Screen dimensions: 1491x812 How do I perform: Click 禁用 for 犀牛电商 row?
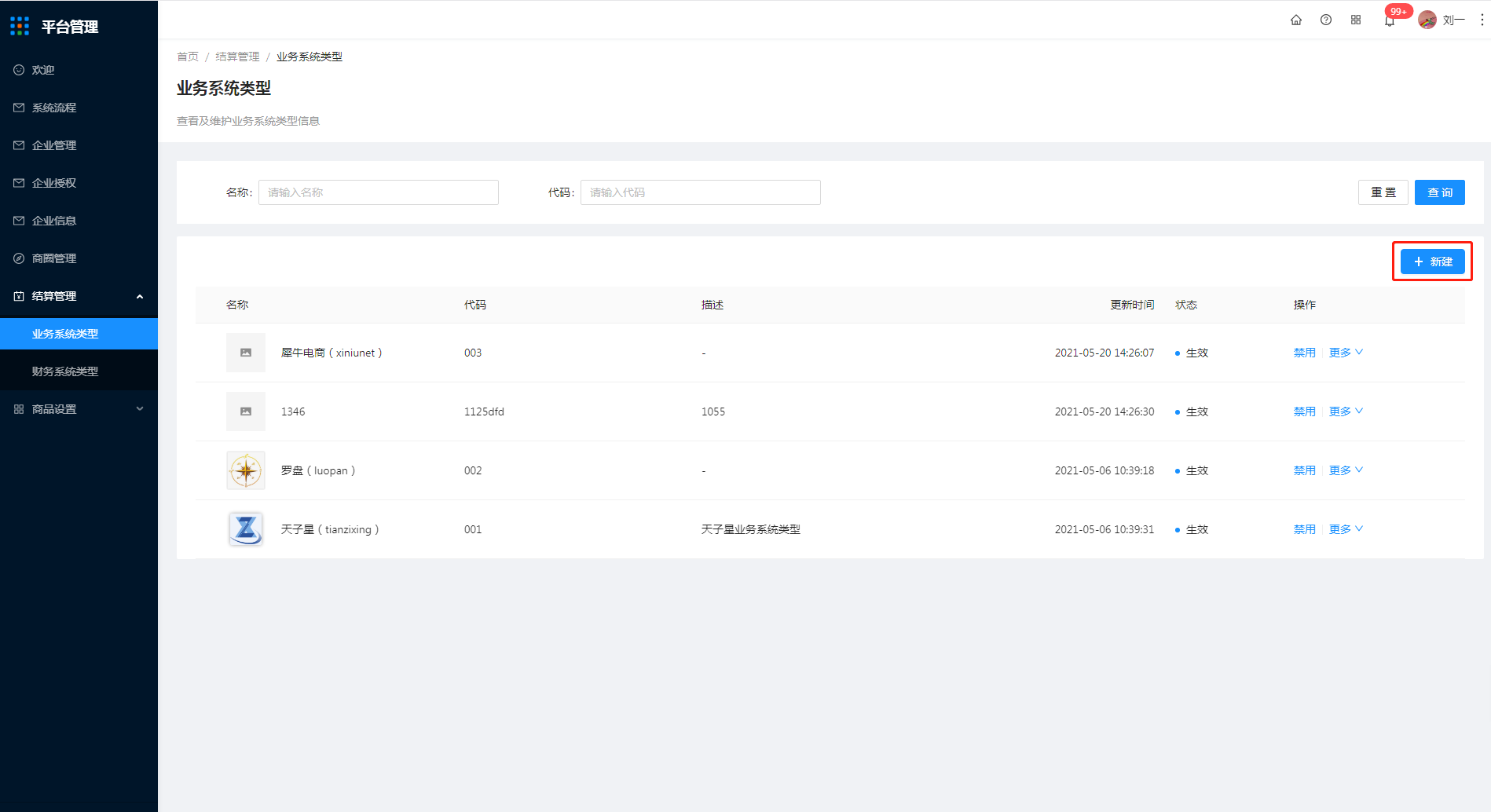click(x=1304, y=353)
